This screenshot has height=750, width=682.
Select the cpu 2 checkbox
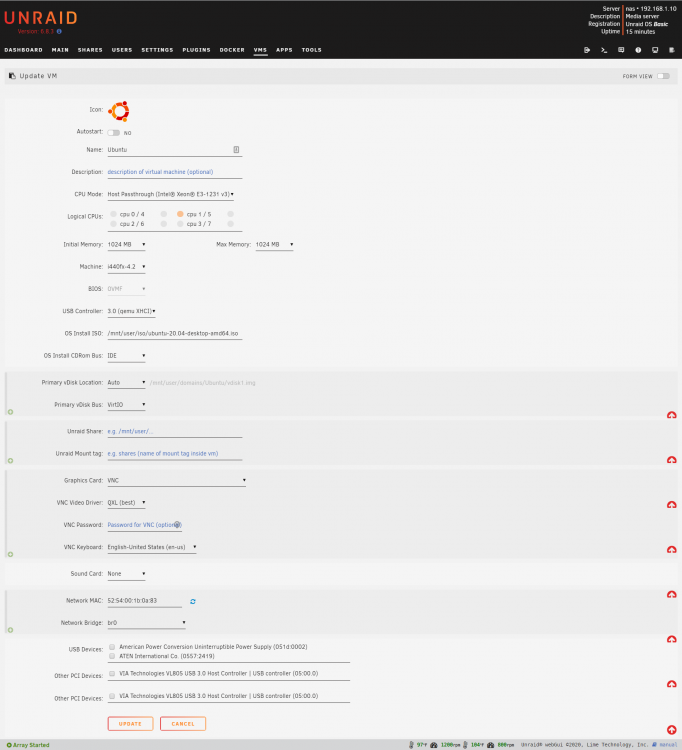pyautogui.click(x=113, y=223)
